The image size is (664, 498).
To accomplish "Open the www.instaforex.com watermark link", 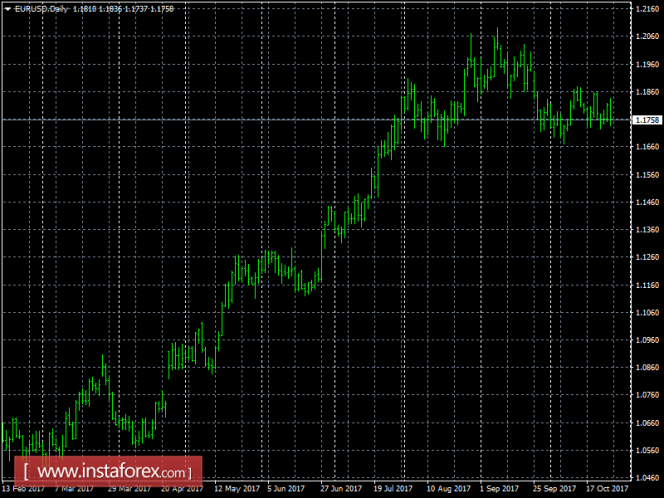I will pyautogui.click(x=112, y=471).
